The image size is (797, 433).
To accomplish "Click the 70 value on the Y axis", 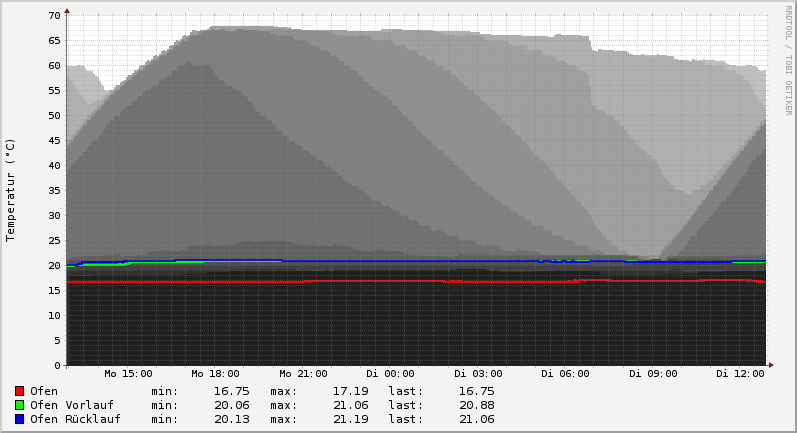I will tap(54, 16).
